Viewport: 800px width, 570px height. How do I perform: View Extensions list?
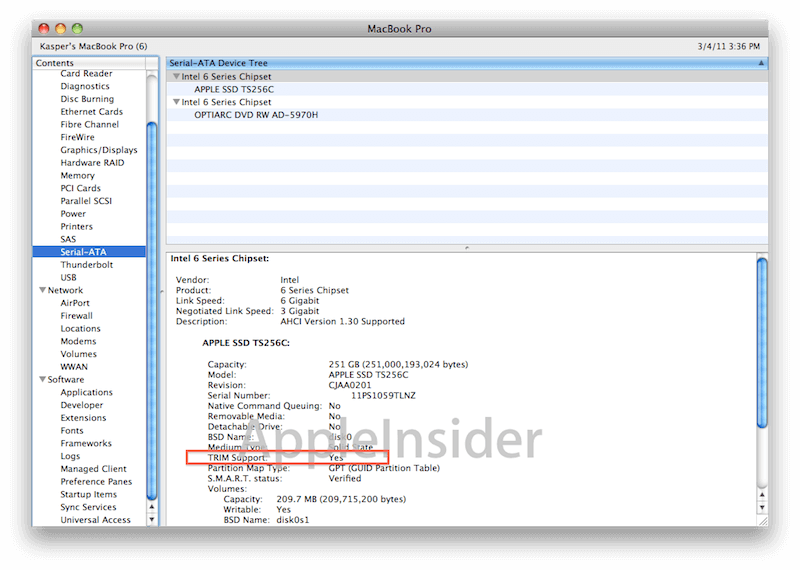[83, 418]
